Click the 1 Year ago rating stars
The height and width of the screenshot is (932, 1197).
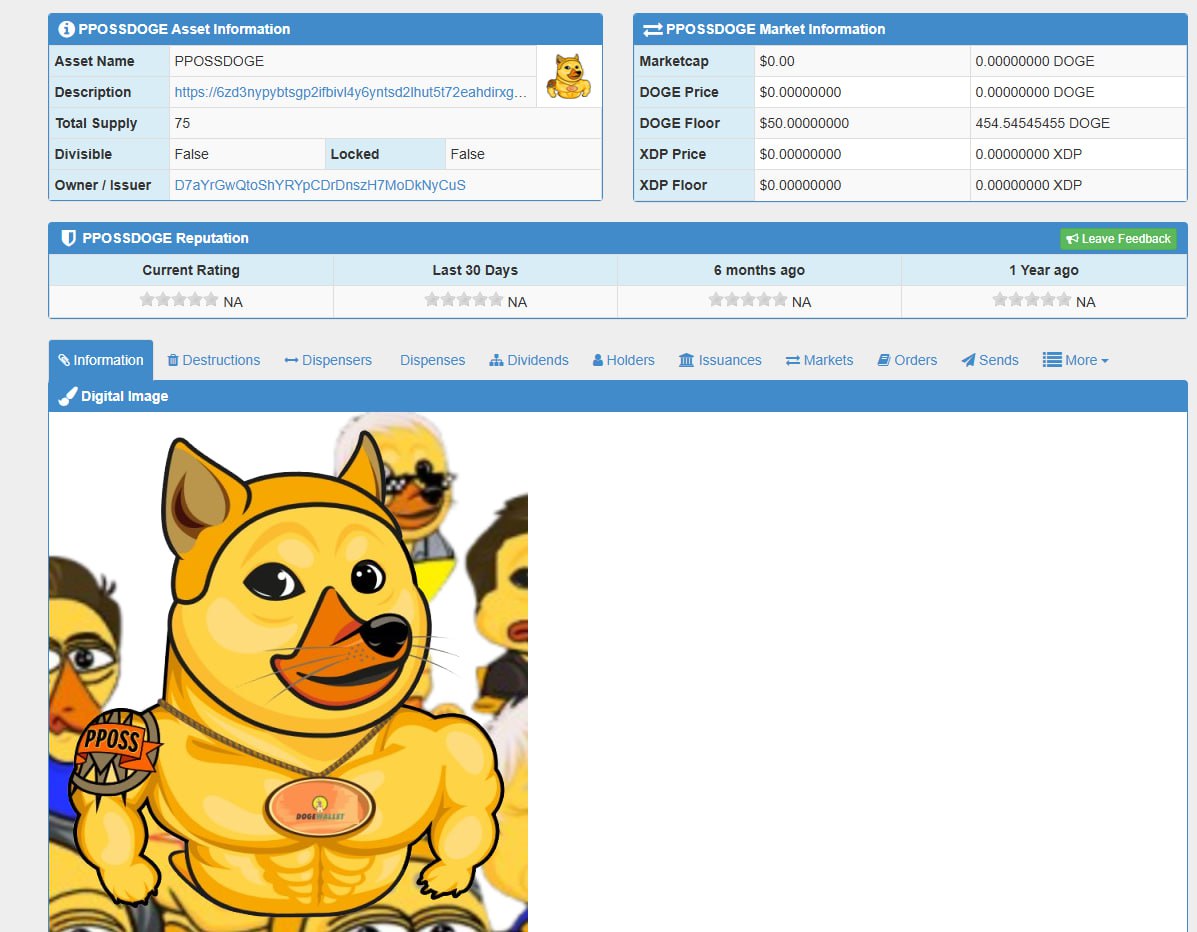tap(1032, 300)
